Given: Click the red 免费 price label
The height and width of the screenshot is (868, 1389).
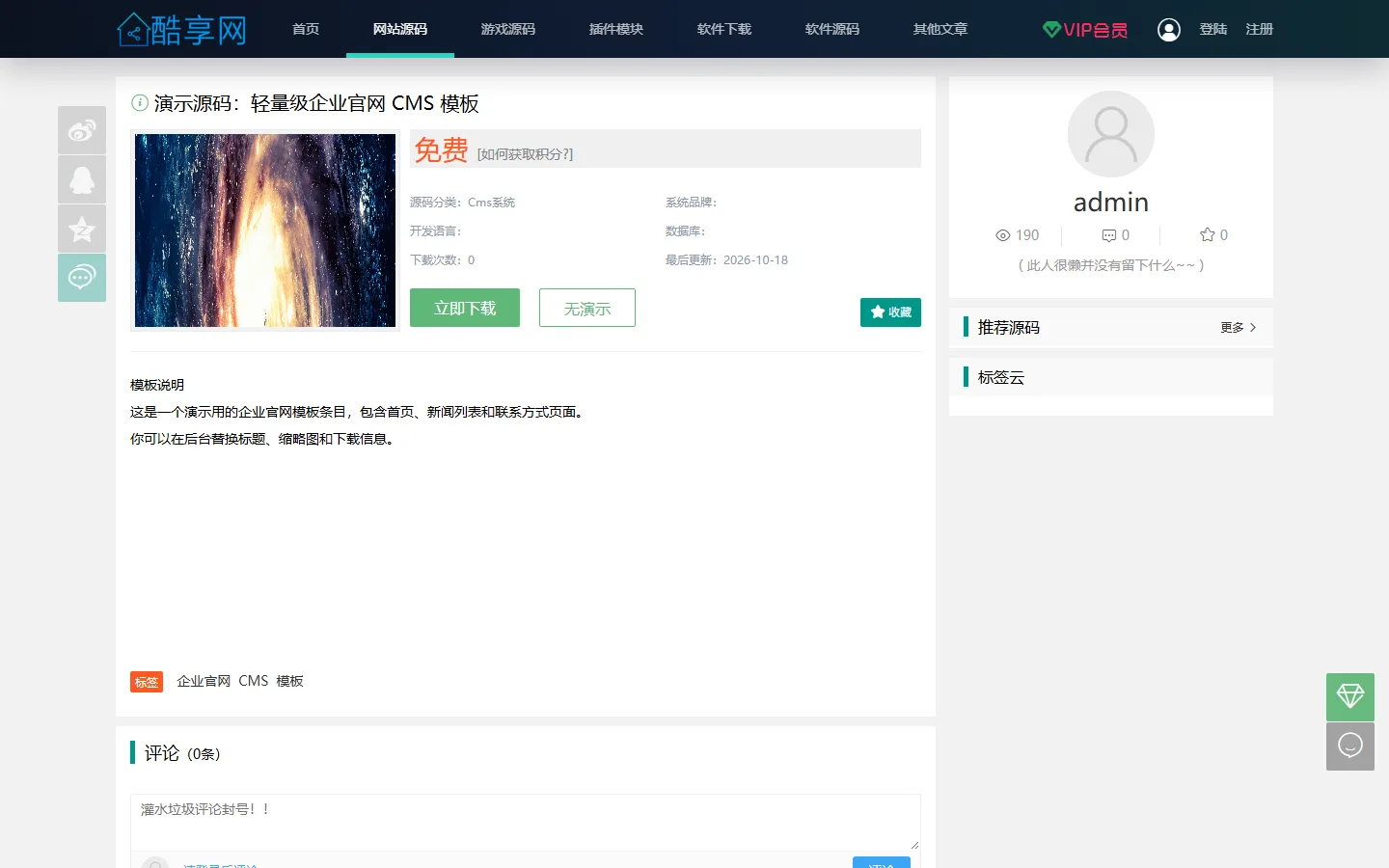Looking at the screenshot, I should click(x=441, y=149).
